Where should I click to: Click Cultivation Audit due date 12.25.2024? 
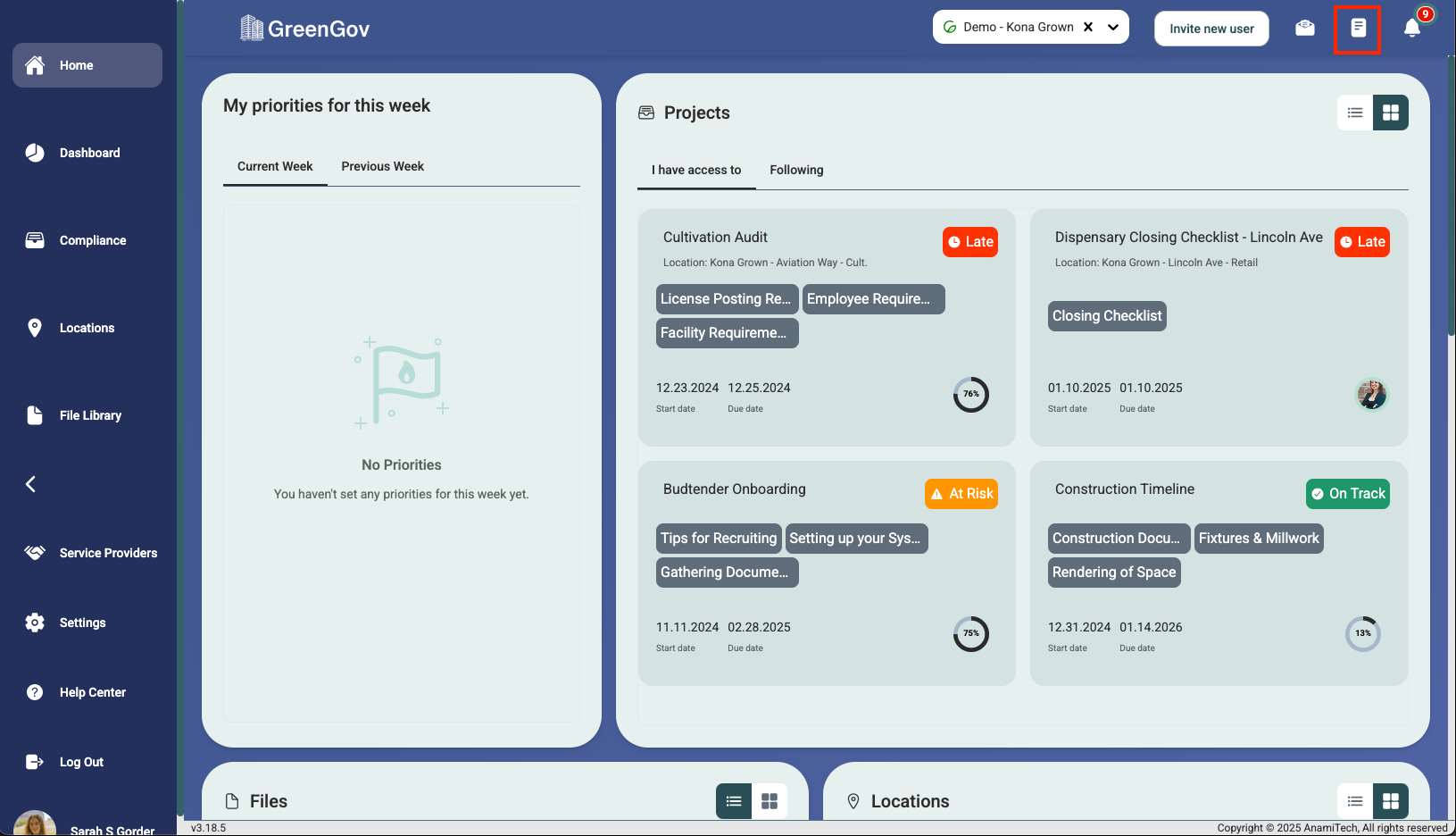[x=759, y=388]
